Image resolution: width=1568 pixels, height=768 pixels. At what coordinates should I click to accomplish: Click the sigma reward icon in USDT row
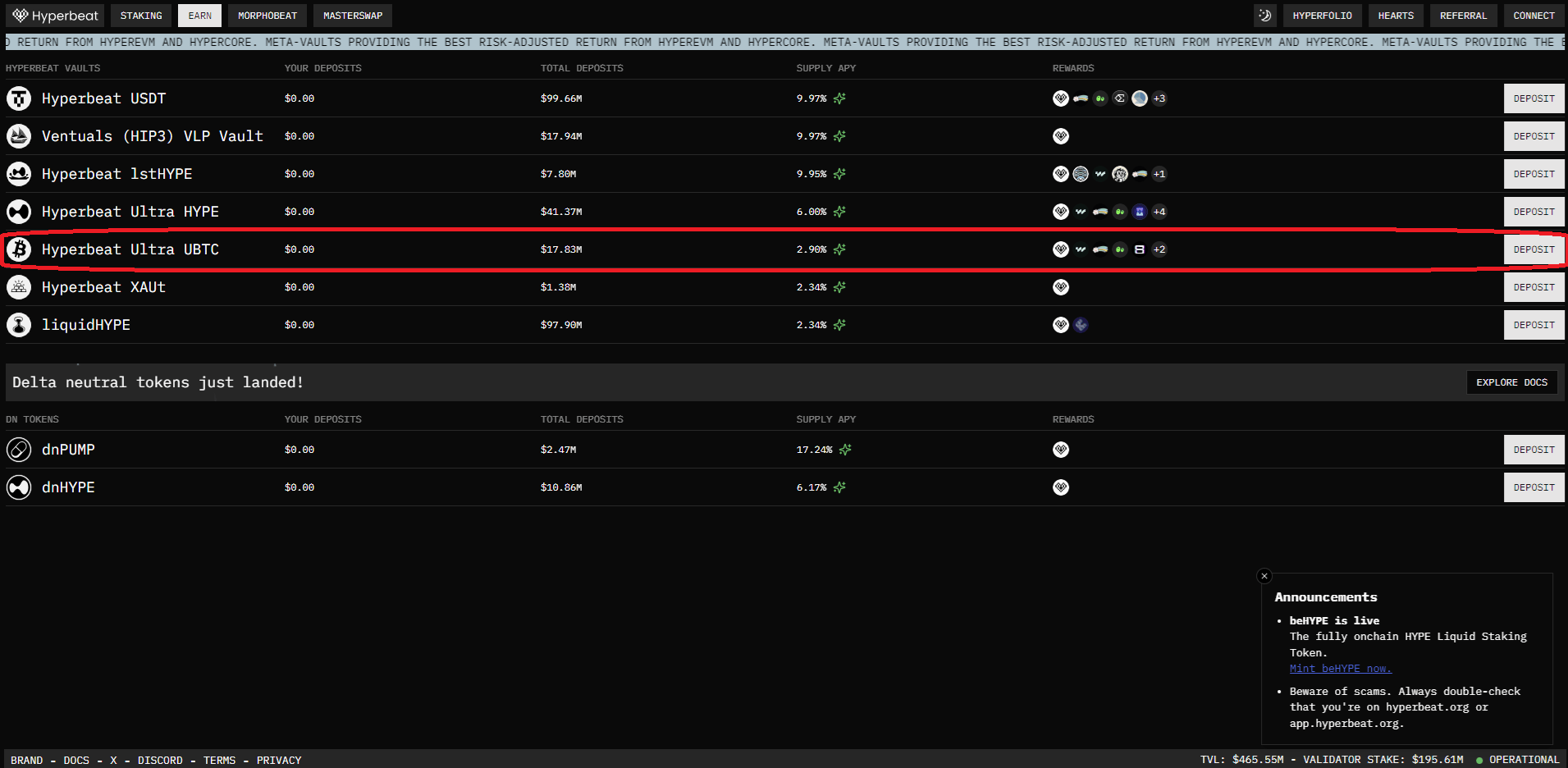coord(1120,98)
